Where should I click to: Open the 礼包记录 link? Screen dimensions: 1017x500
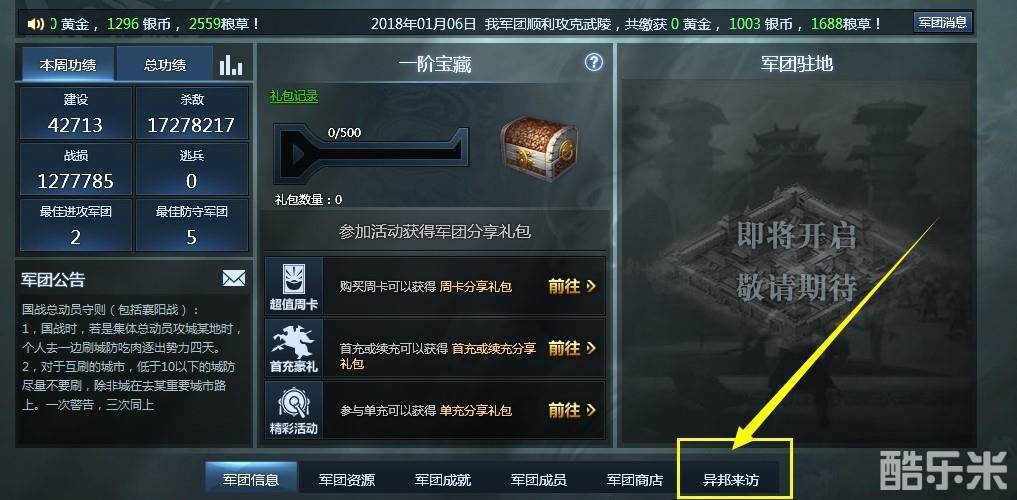pyautogui.click(x=294, y=96)
